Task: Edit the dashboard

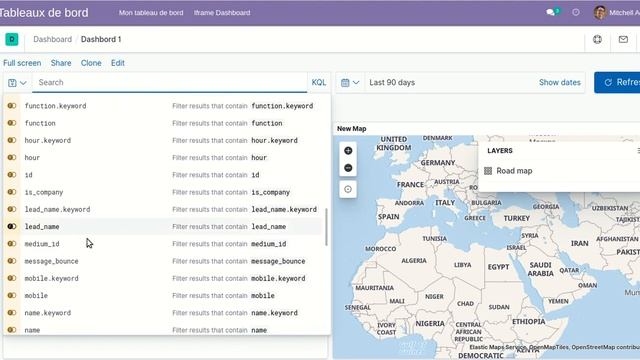Action: tap(118, 63)
